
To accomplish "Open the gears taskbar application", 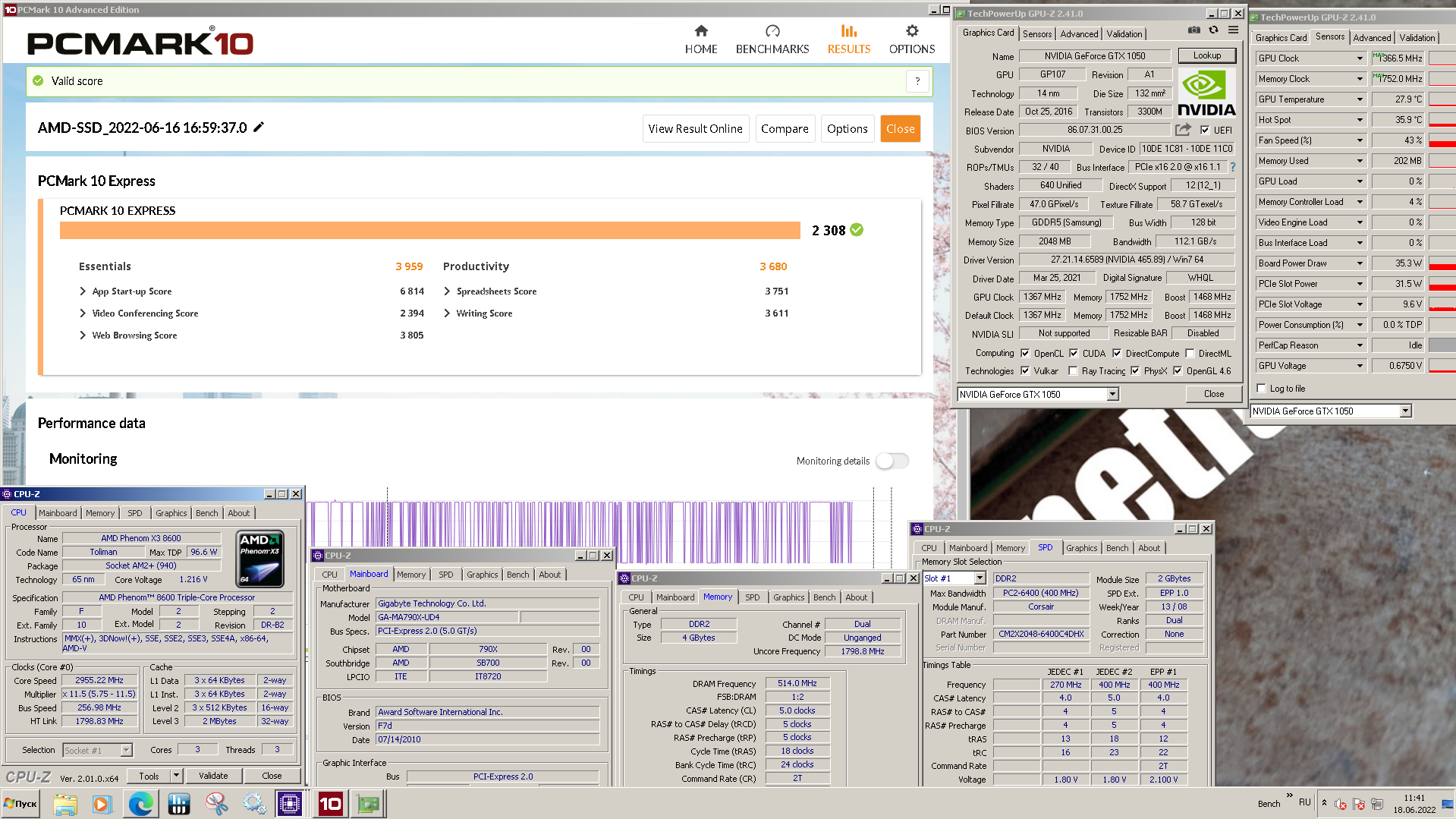I will coord(254,804).
